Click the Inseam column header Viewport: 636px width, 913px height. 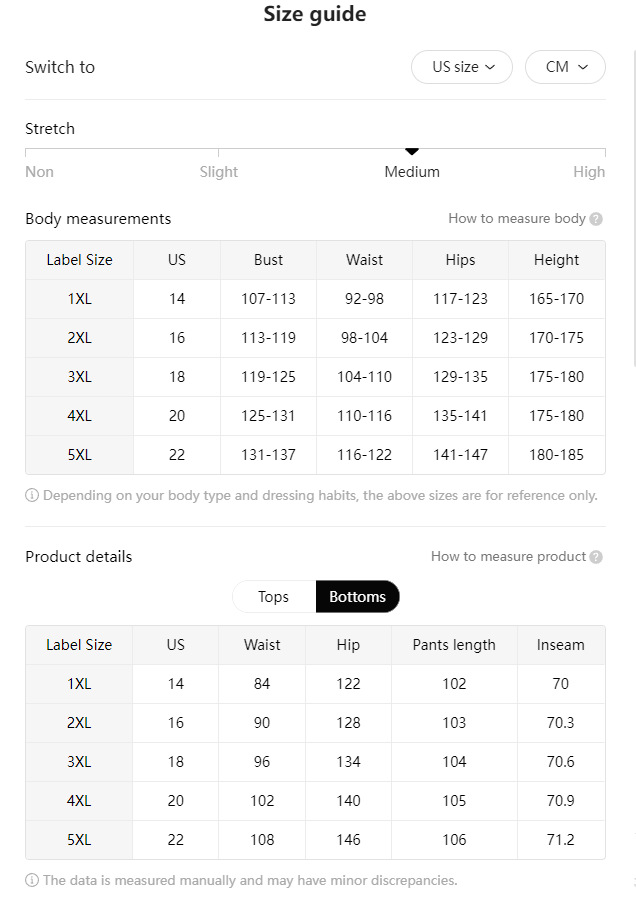click(x=560, y=645)
